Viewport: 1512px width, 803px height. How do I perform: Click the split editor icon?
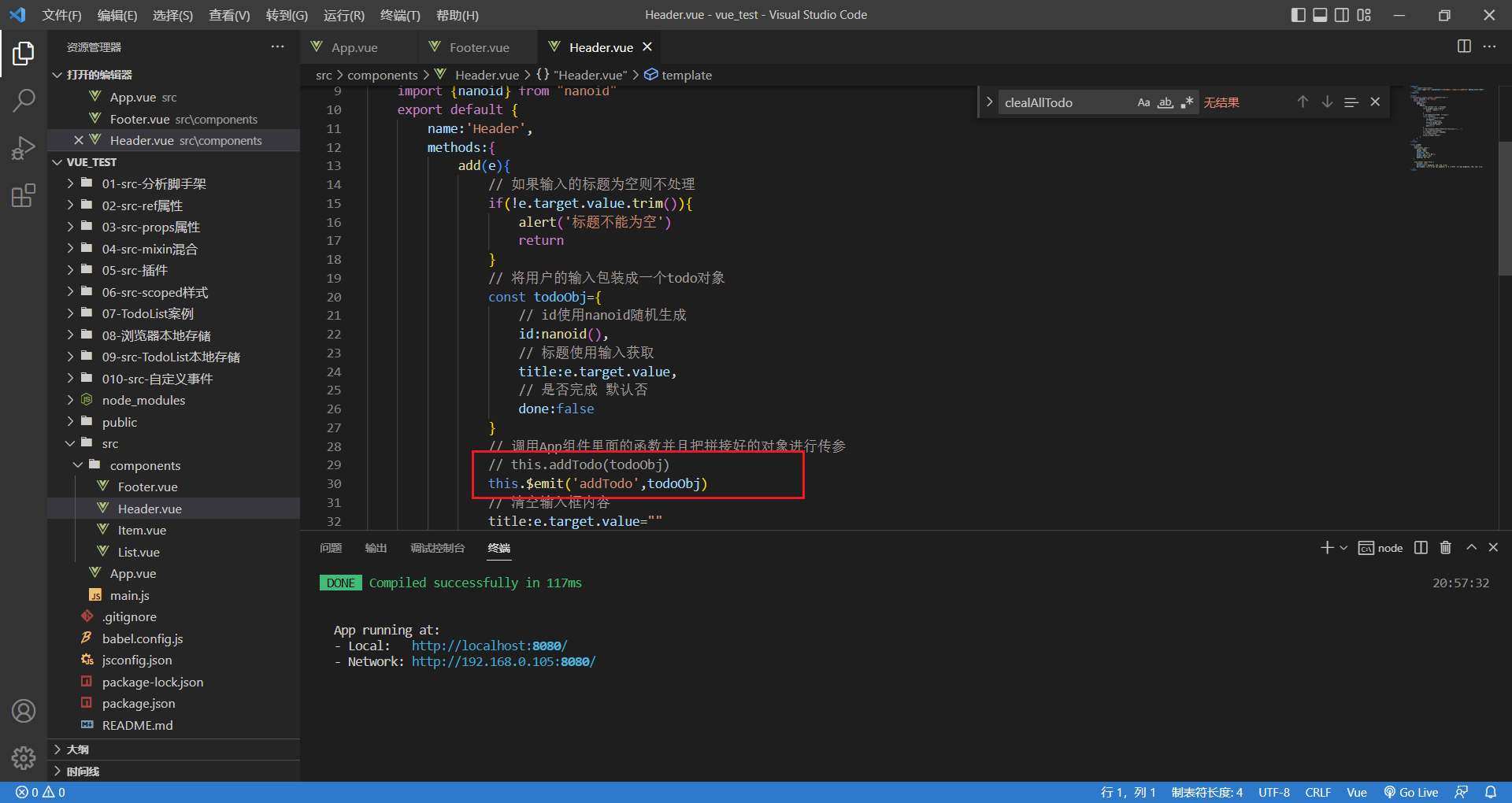(x=1463, y=46)
